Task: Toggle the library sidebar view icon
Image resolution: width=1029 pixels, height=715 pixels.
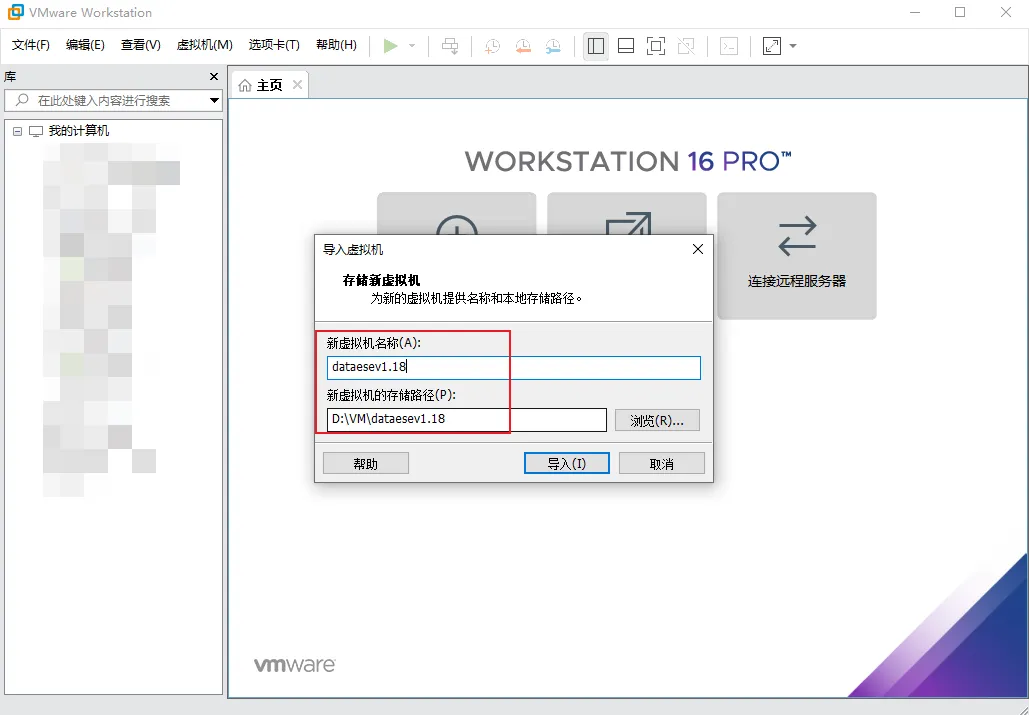Action: pos(596,46)
